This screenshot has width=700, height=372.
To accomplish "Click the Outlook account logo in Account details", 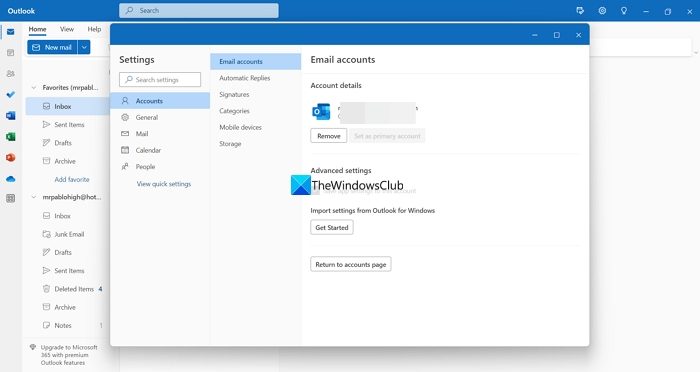I will tap(321, 112).
